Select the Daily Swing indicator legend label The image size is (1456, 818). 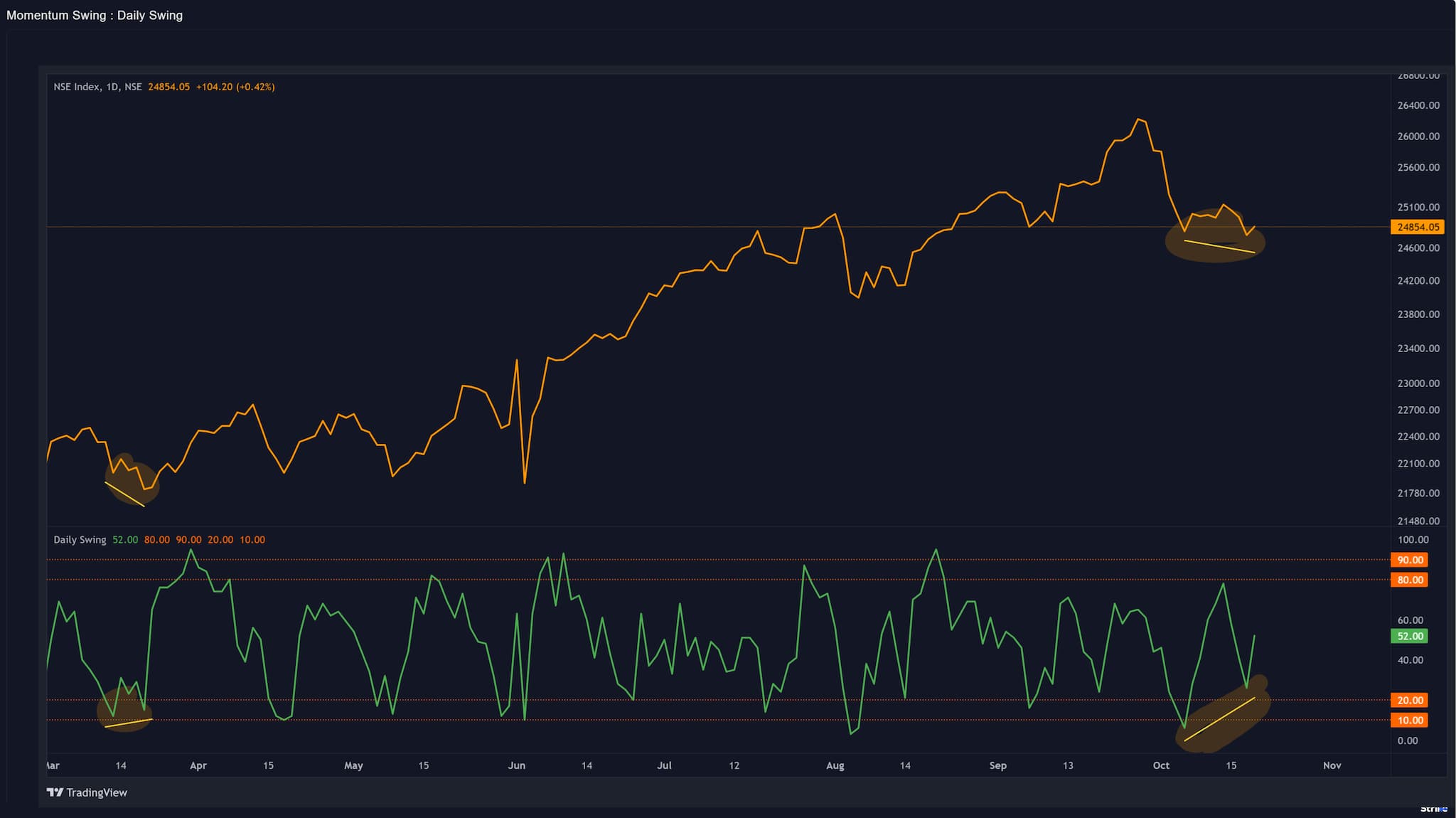point(80,540)
